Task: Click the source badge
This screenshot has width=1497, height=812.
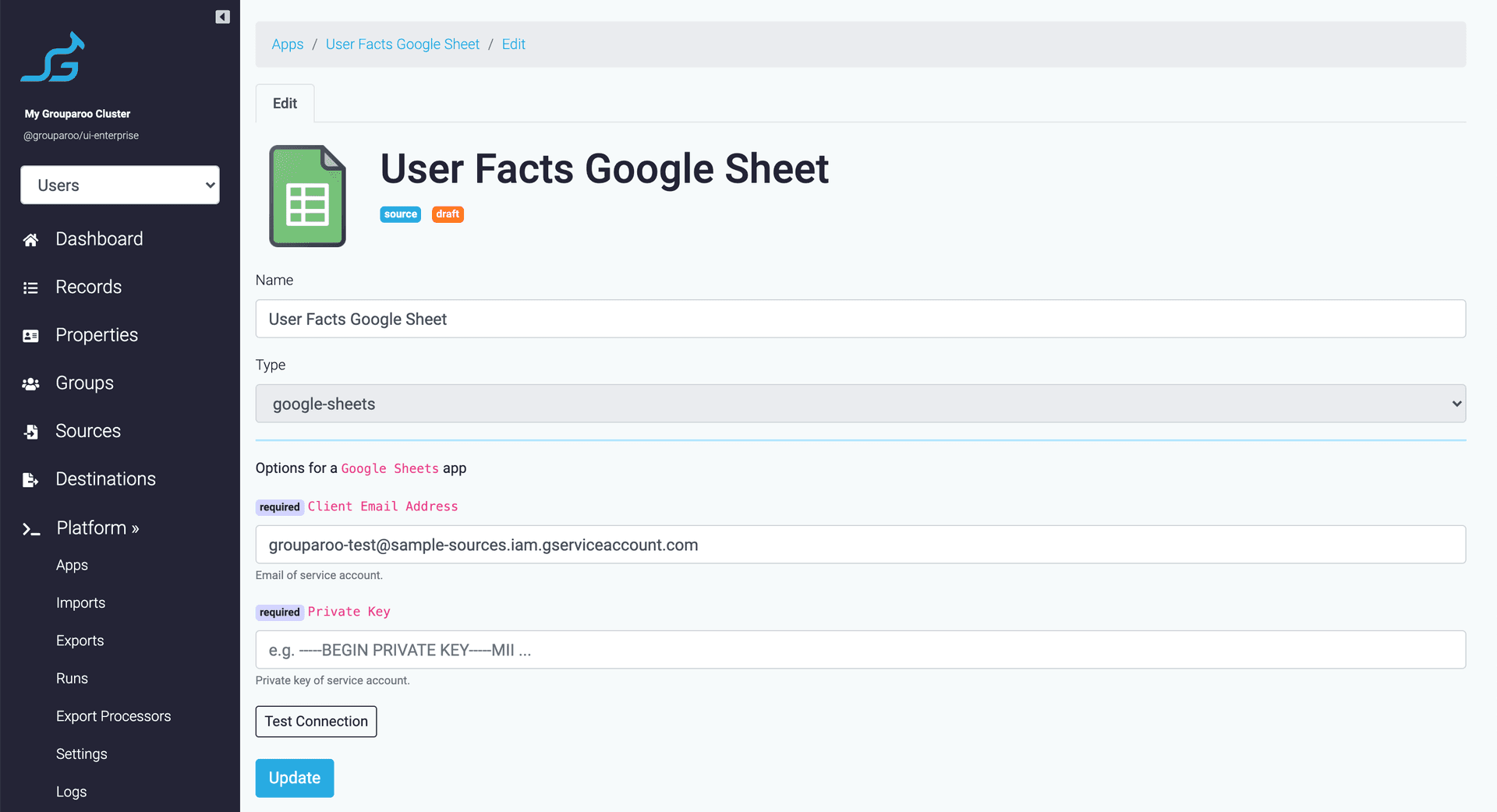Action: tap(400, 214)
